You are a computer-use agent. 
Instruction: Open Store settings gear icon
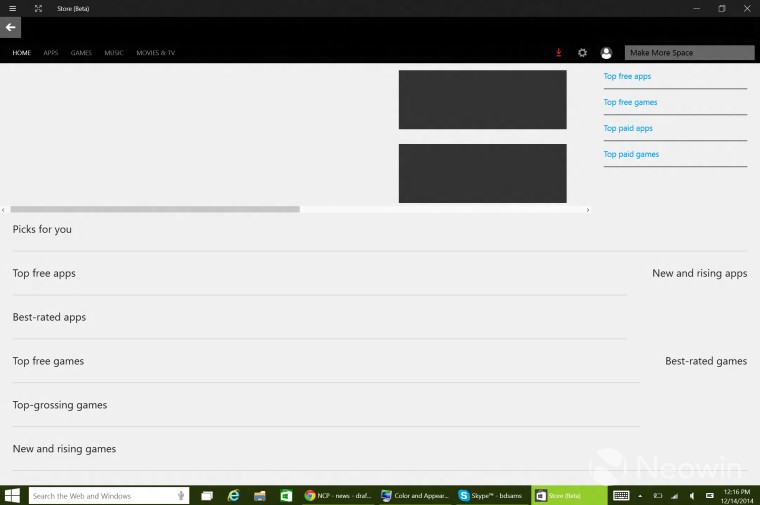point(582,52)
